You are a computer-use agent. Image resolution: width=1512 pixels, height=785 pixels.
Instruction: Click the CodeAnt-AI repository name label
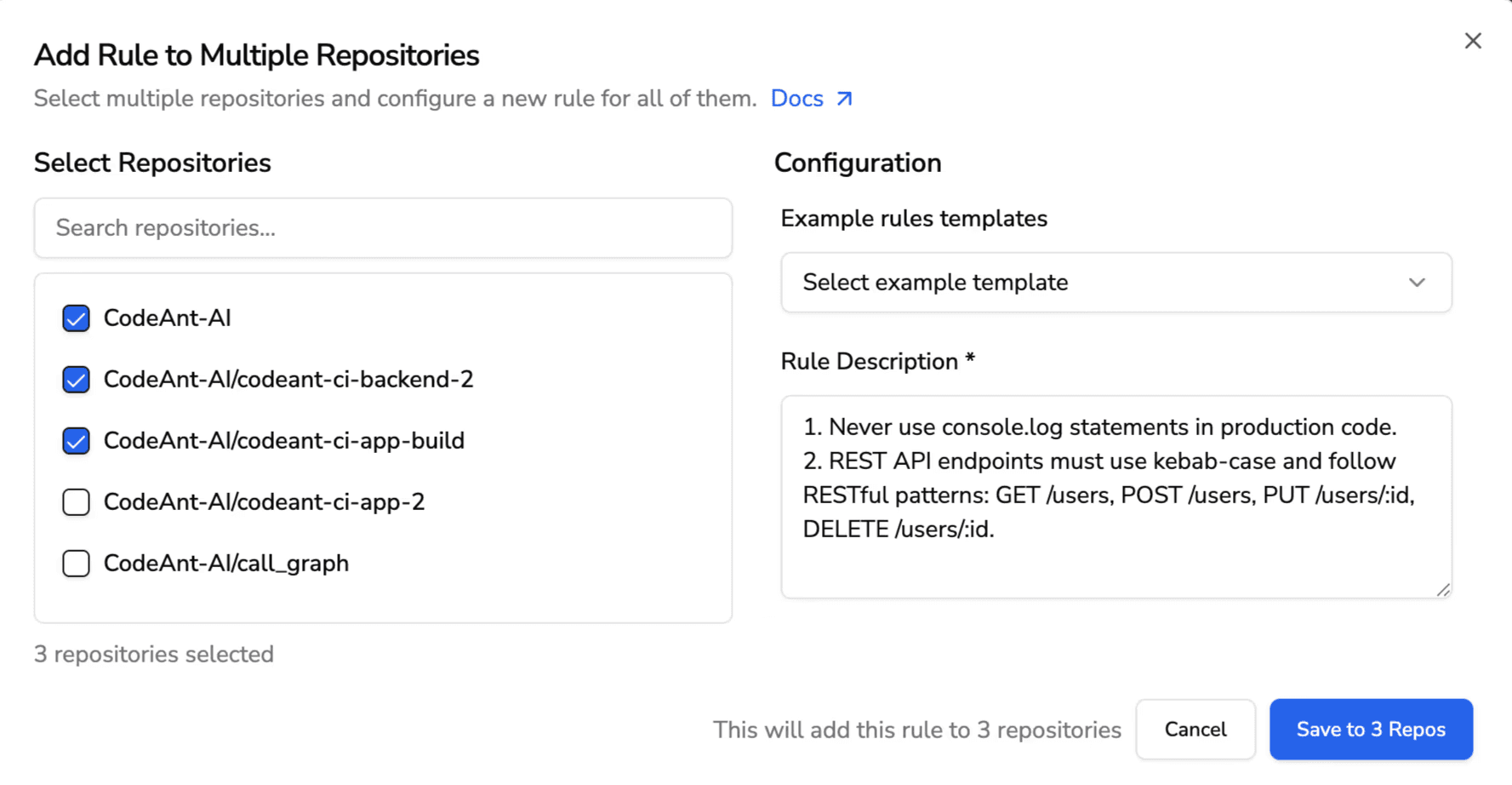tap(168, 318)
